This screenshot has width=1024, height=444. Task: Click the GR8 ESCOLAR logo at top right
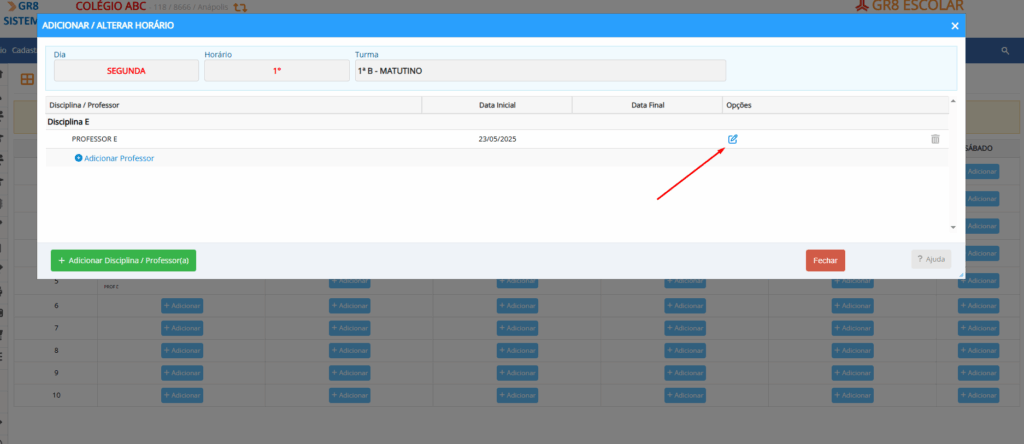pos(908,6)
